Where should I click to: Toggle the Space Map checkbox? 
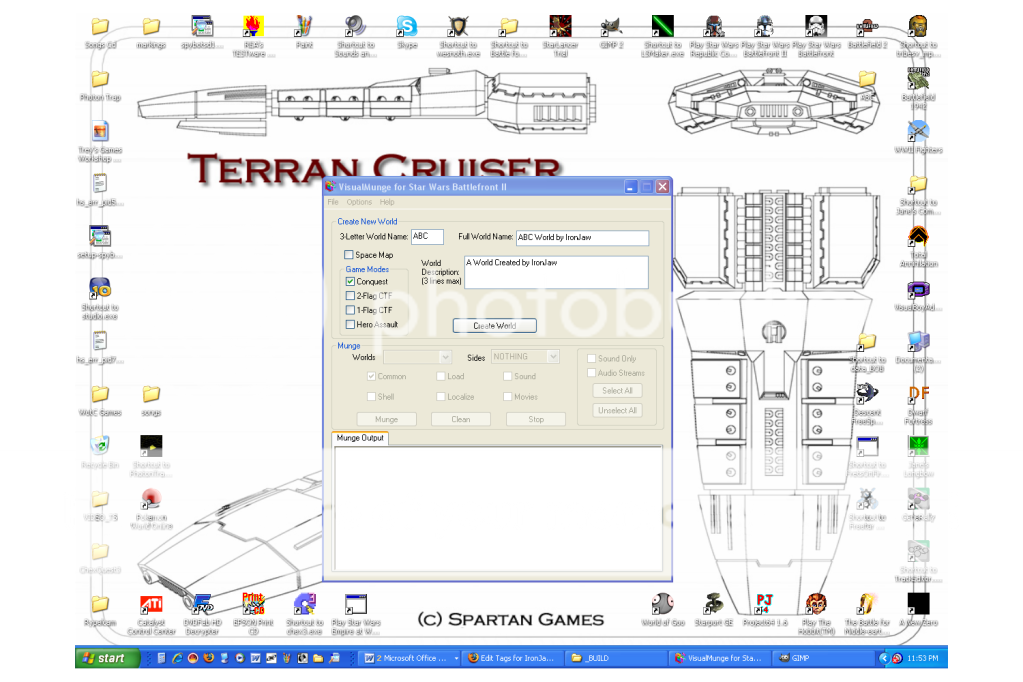[349, 255]
